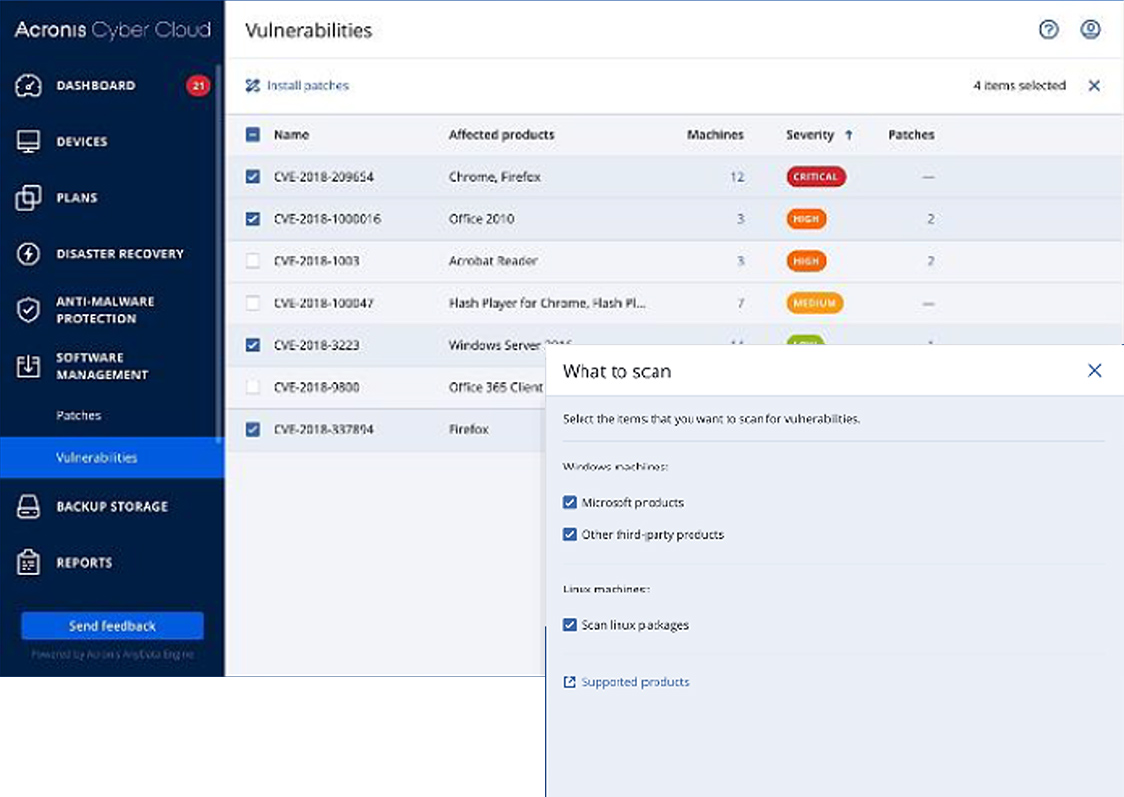1124x797 pixels.
Task: Click the Anti-Malware Protection shield icon
Action: click(28, 310)
